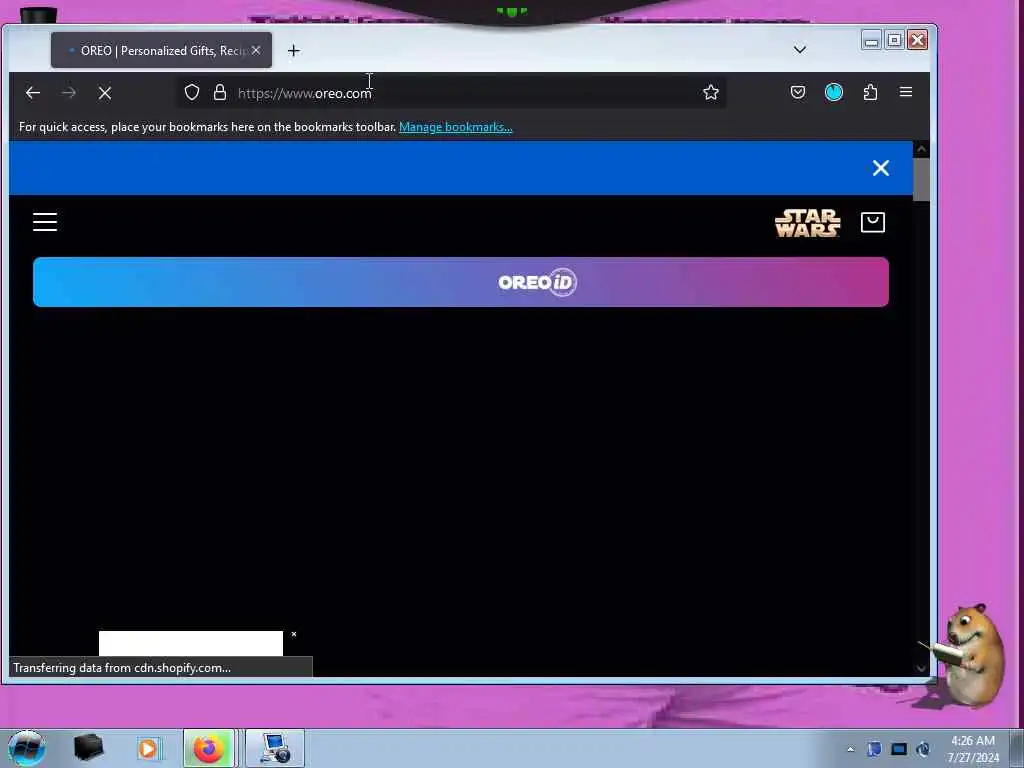Close the small white popup at bottom

294,634
